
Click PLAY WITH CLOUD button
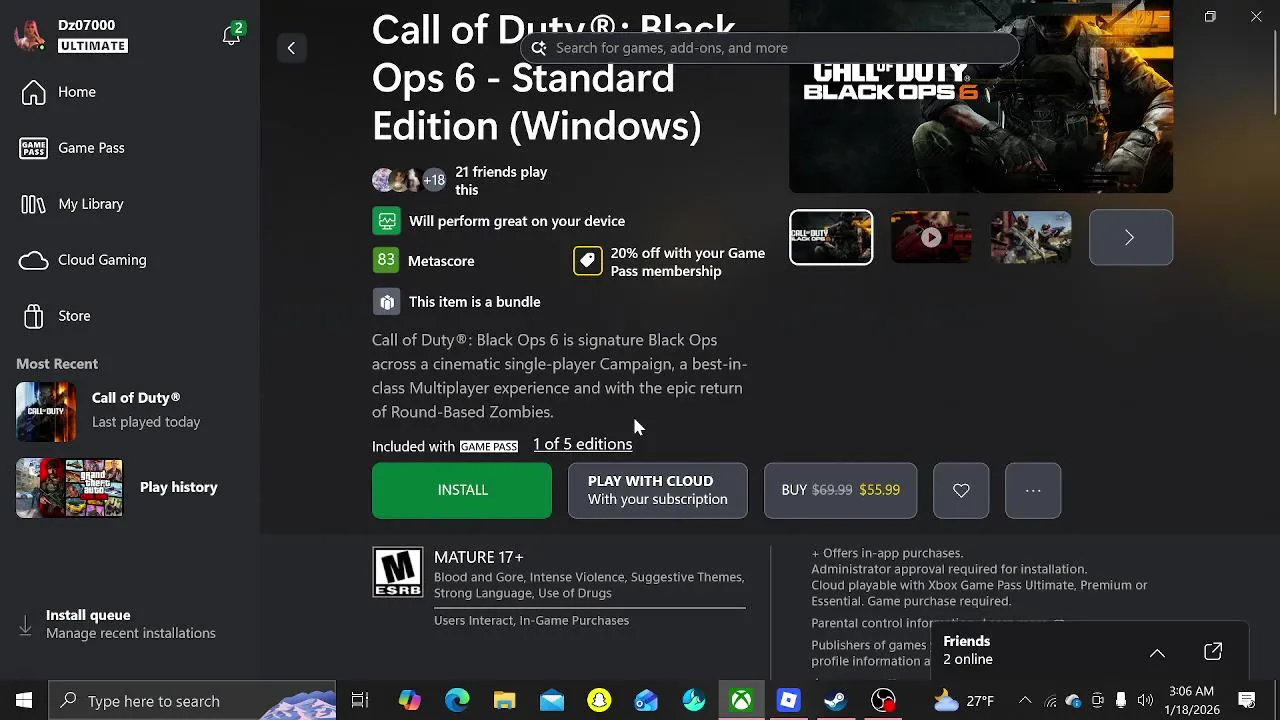pyautogui.click(x=657, y=490)
